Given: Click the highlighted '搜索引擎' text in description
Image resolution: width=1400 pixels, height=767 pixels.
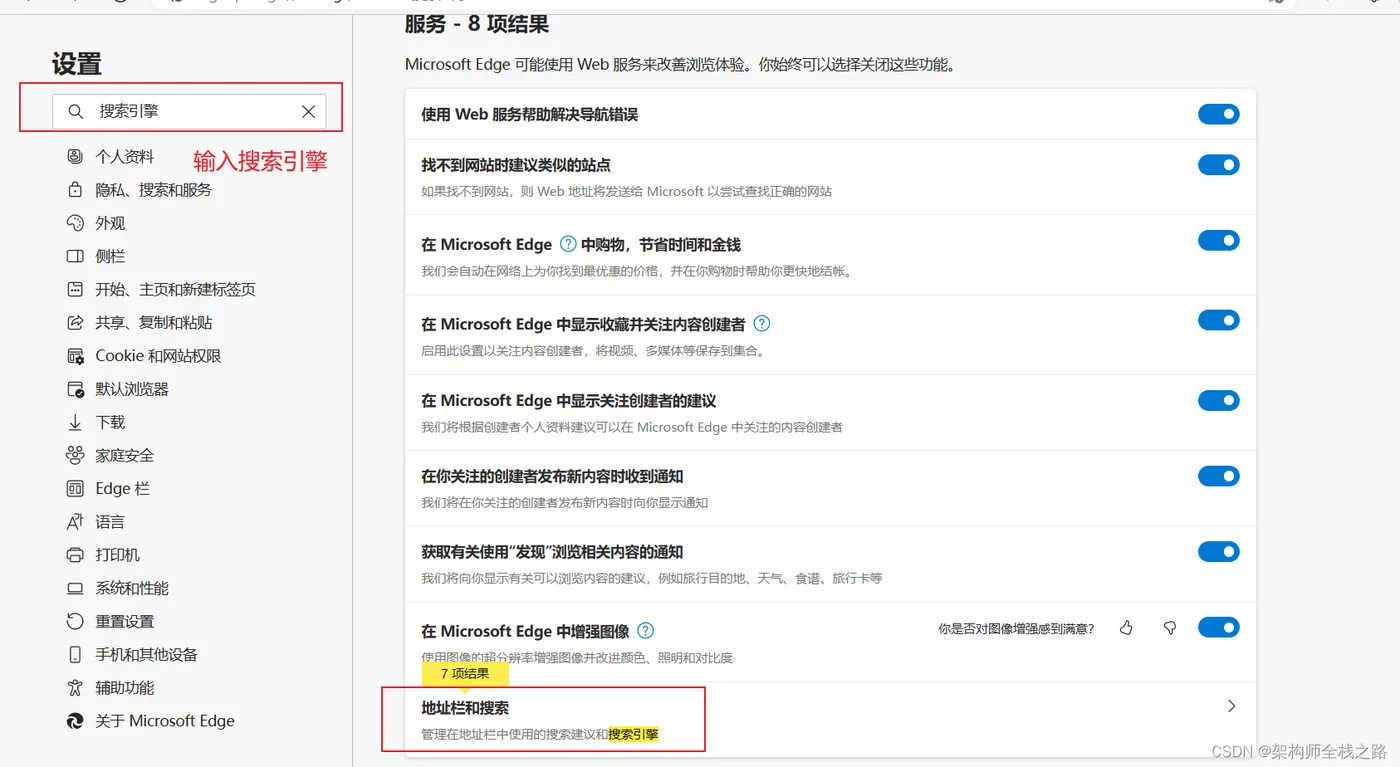Looking at the screenshot, I should 634,734.
